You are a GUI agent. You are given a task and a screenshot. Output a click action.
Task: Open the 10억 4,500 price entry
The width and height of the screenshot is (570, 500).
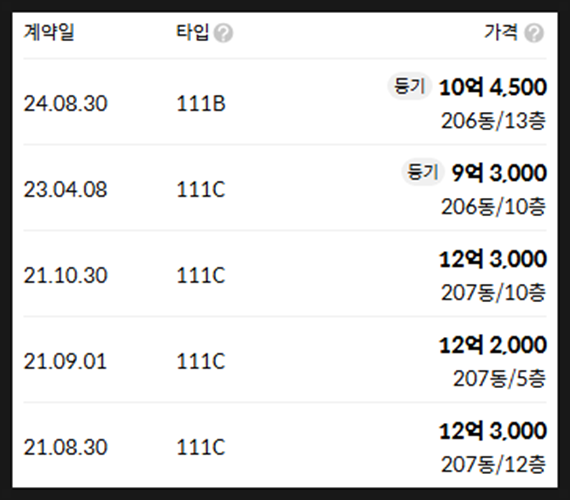click(x=493, y=87)
